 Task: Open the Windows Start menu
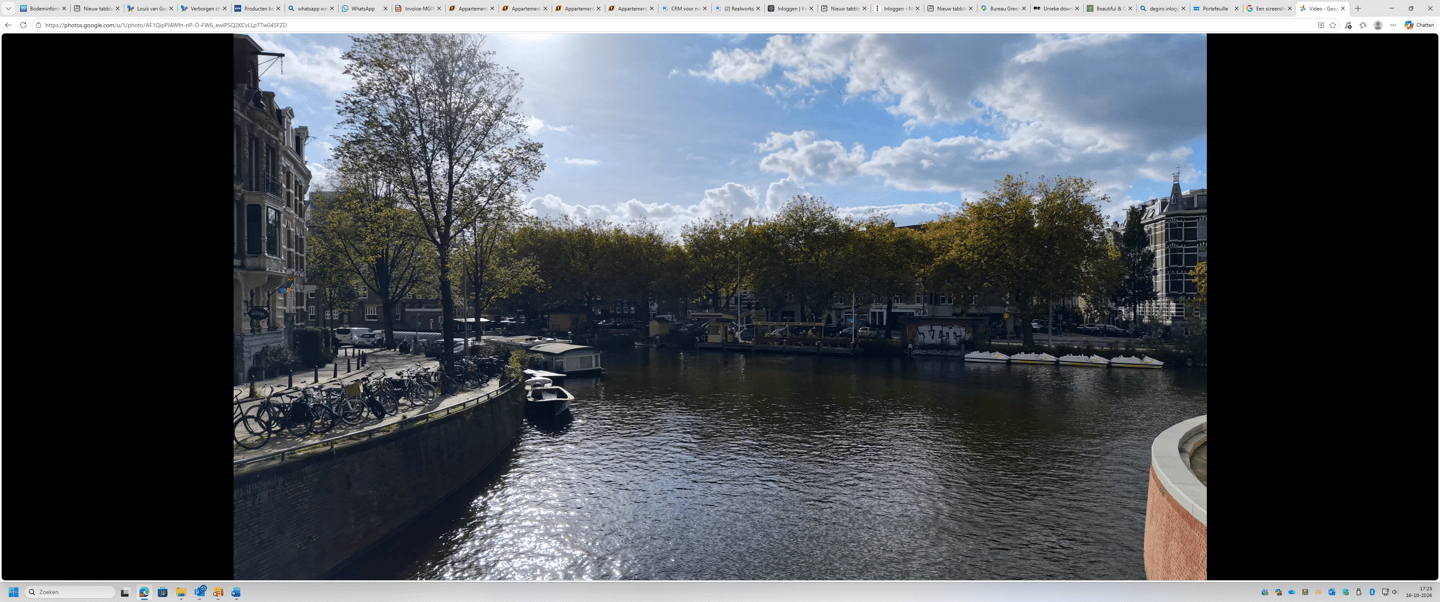click(13, 592)
